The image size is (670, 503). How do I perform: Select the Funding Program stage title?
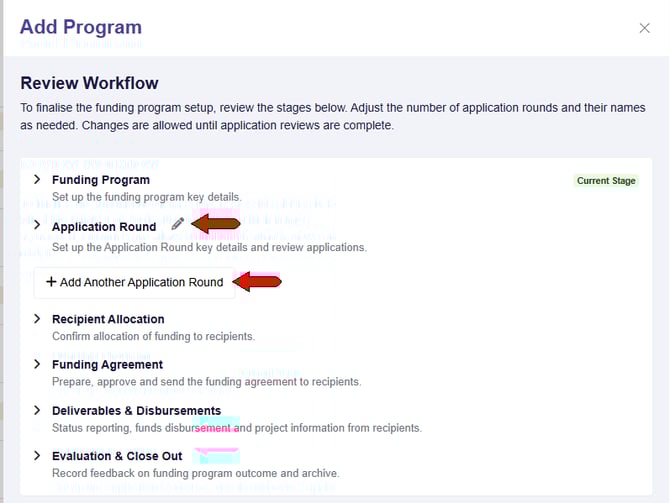[101, 180]
